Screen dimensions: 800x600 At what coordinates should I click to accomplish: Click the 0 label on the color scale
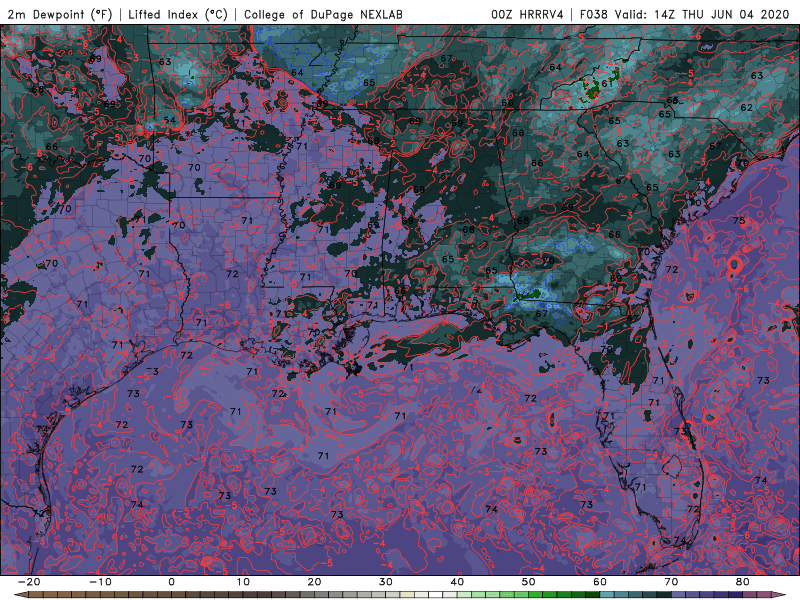[171, 582]
